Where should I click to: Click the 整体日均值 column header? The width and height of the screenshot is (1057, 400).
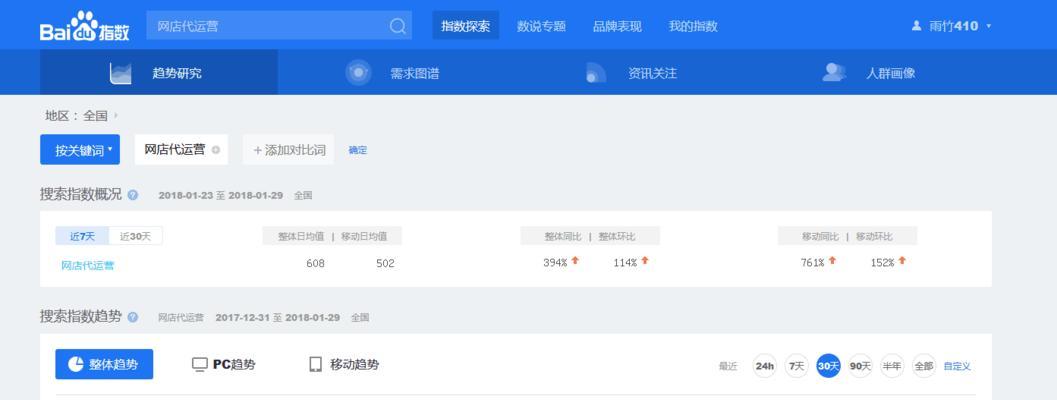(301, 236)
